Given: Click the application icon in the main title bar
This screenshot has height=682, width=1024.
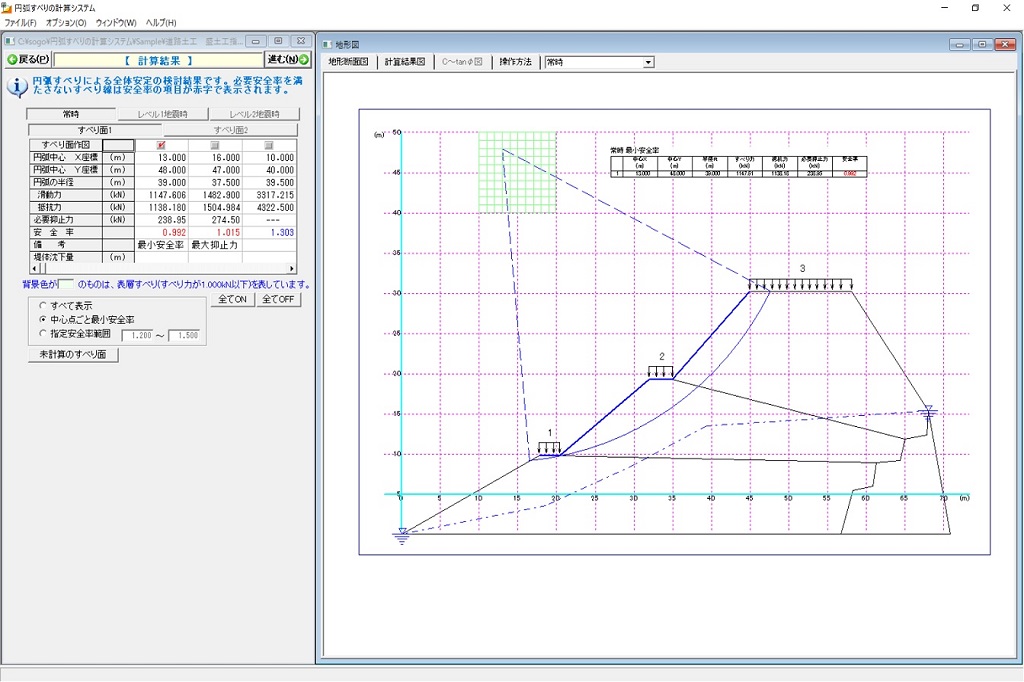Looking at the screenshot, I should click(x=7, y=8).
